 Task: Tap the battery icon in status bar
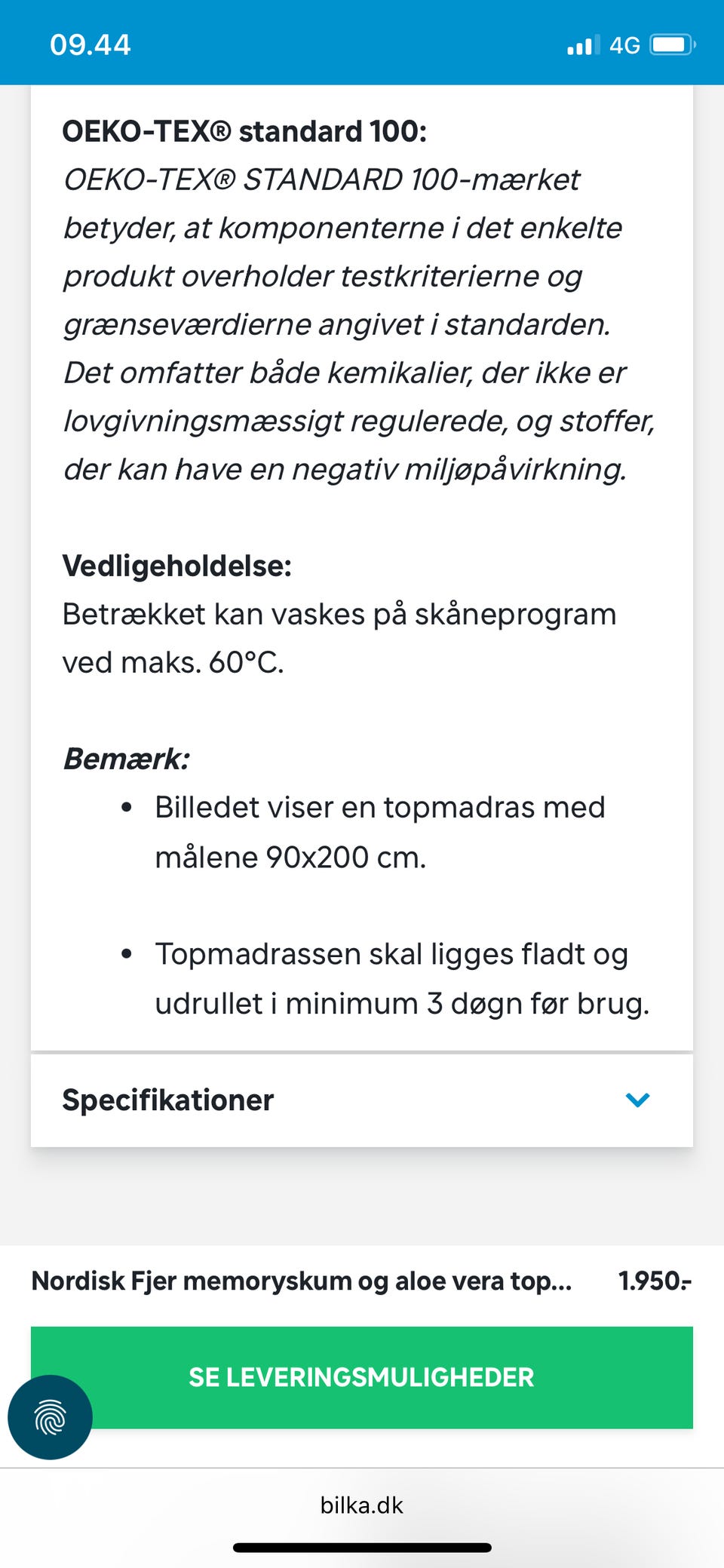(x=672, y=45)
